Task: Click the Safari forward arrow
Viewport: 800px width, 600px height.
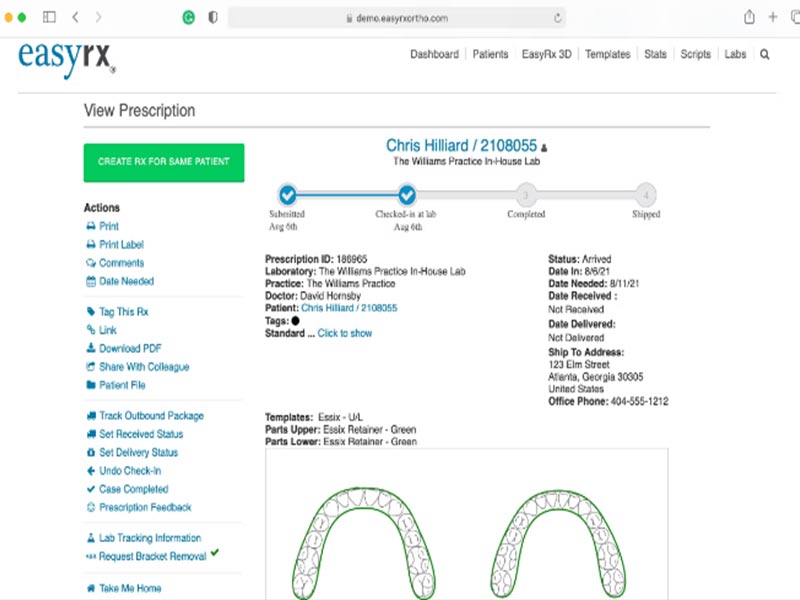Action: tap(98, 17)
